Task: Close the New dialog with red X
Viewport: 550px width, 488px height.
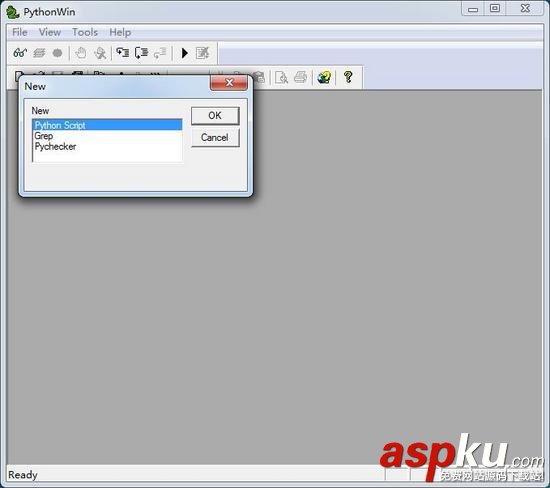Action: 229,83
